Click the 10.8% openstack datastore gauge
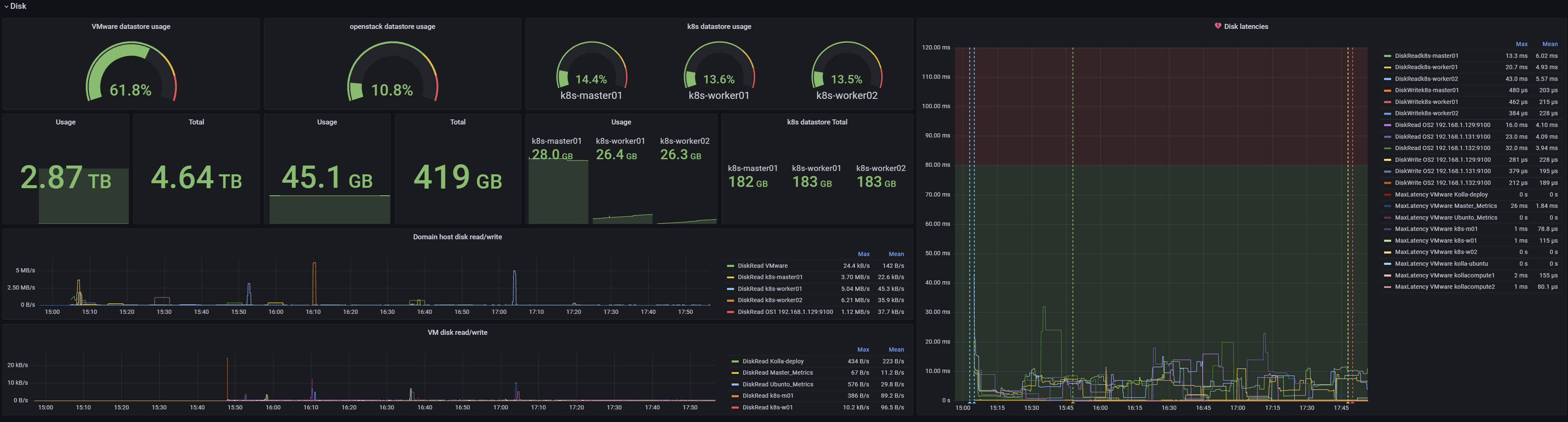 393,72
